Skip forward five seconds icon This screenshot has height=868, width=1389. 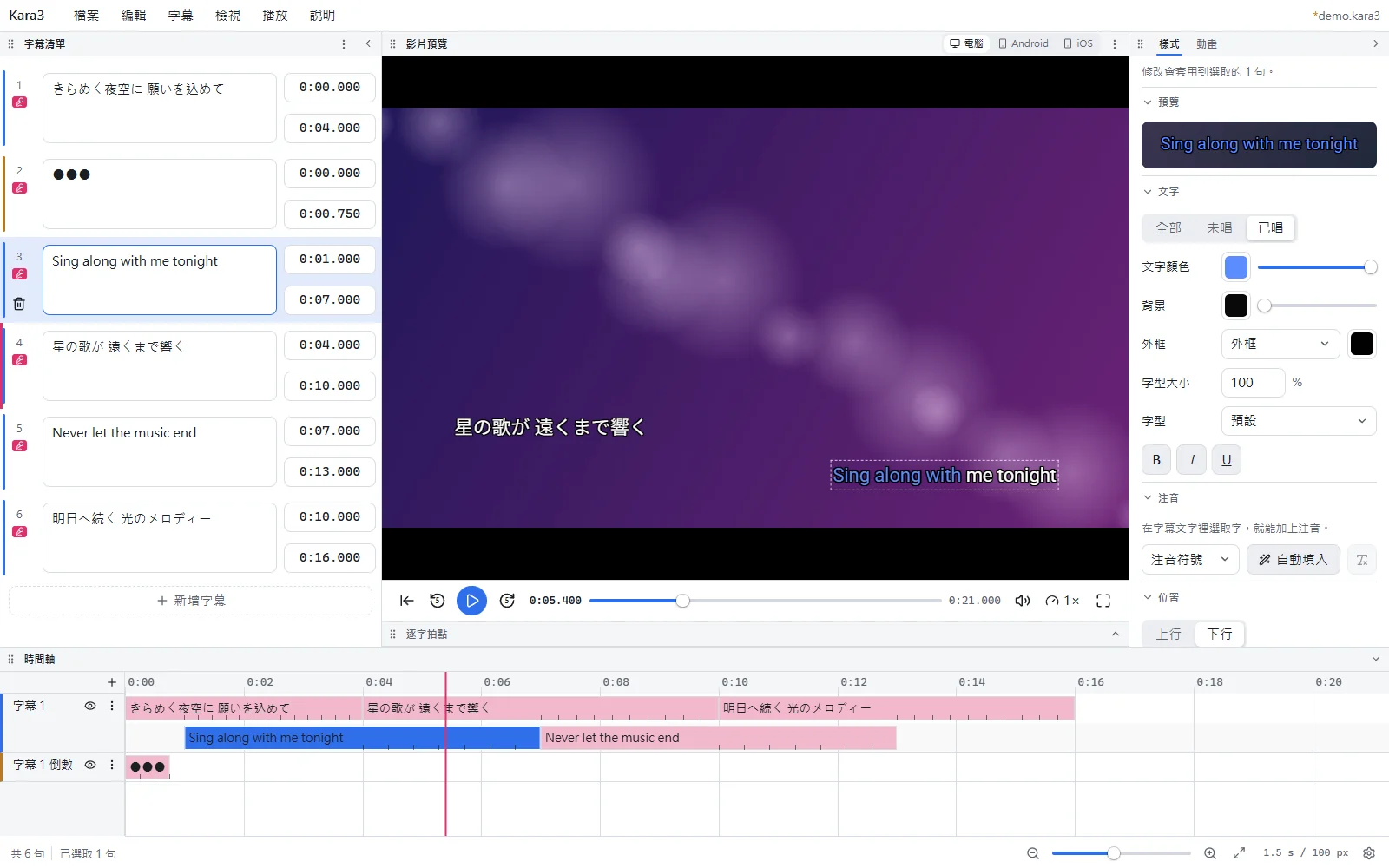pyautogui.click(x=508, y=601)
